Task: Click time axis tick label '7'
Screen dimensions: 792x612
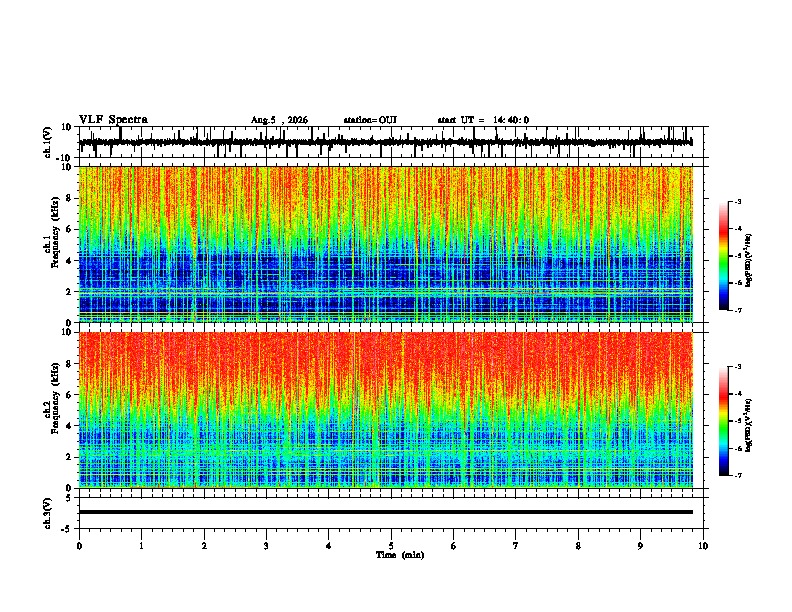Action: click(x=516, y=546)
